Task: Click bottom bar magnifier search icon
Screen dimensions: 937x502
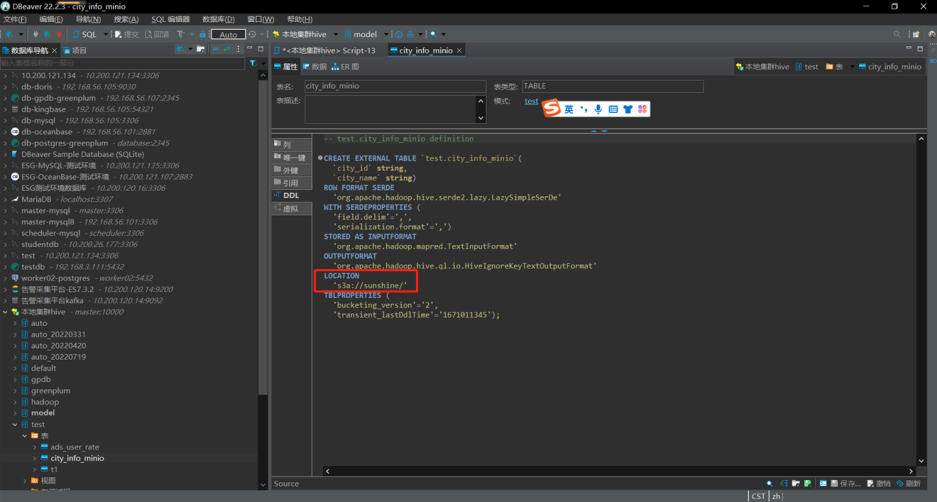Action: tap(769, 483)
